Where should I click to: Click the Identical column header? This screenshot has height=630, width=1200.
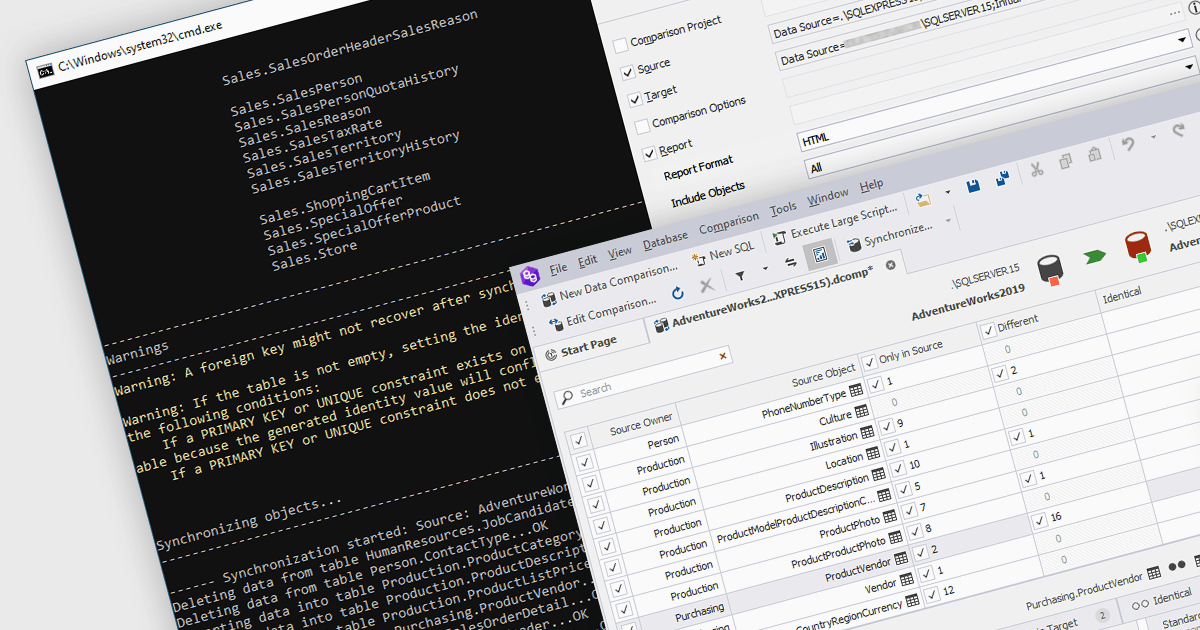coord(1122,295)
